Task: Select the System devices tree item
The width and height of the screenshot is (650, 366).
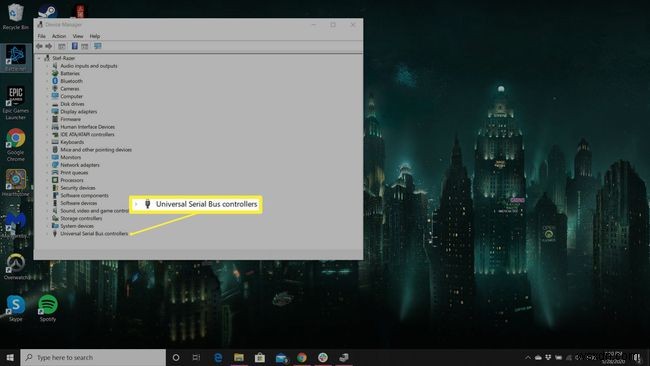Action: tap(77, 226)
